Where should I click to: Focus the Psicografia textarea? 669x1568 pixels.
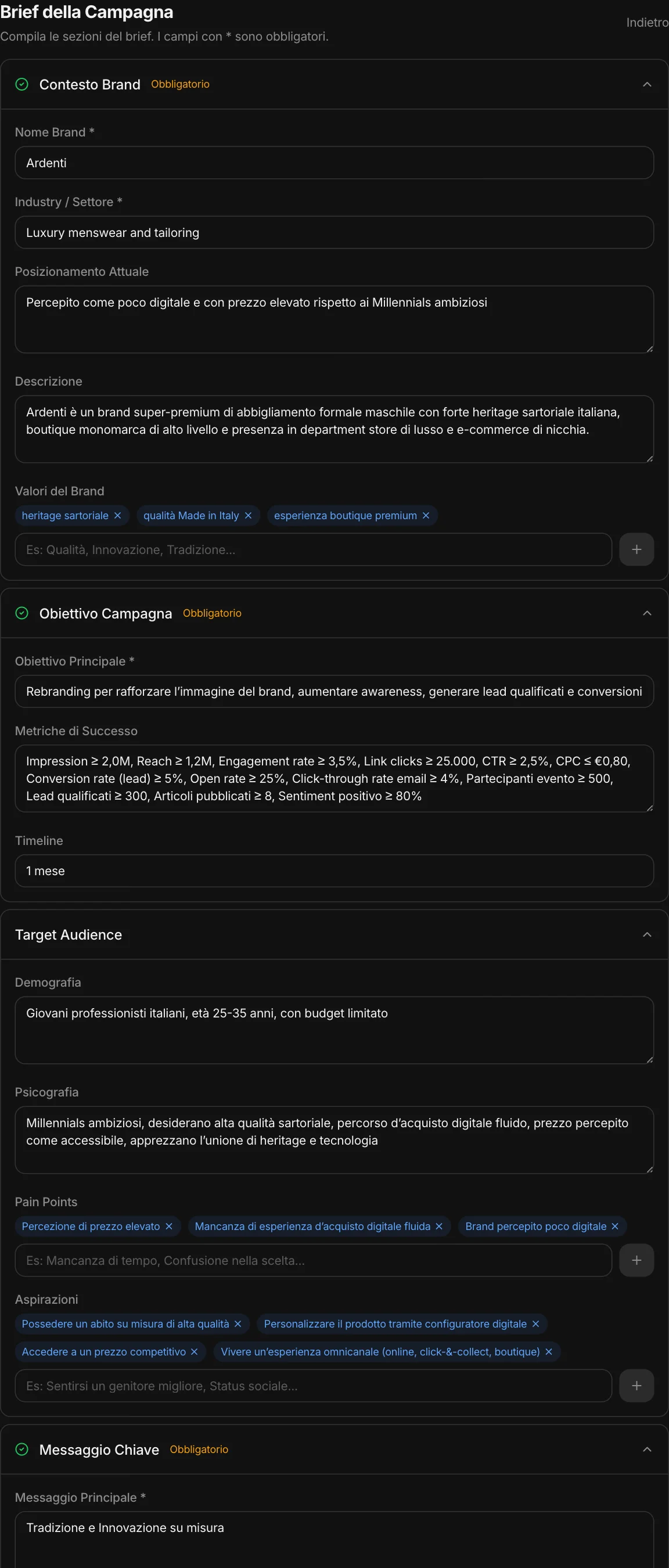[334, 1140]
